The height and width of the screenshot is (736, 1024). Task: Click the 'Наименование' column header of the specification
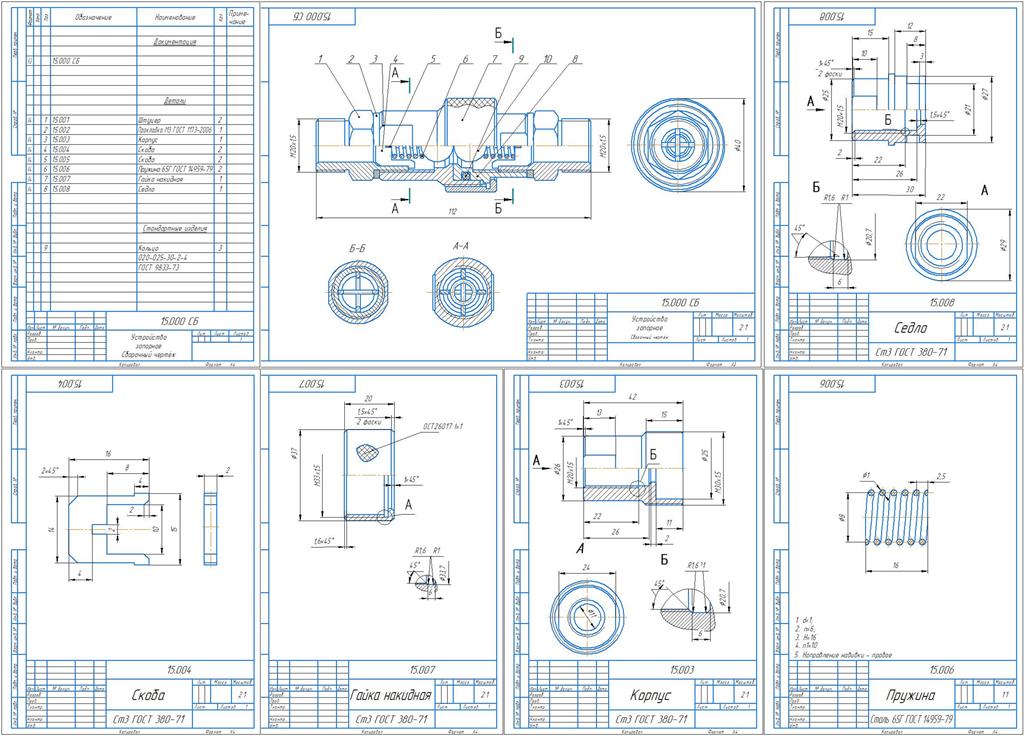[x=175, y=18]
